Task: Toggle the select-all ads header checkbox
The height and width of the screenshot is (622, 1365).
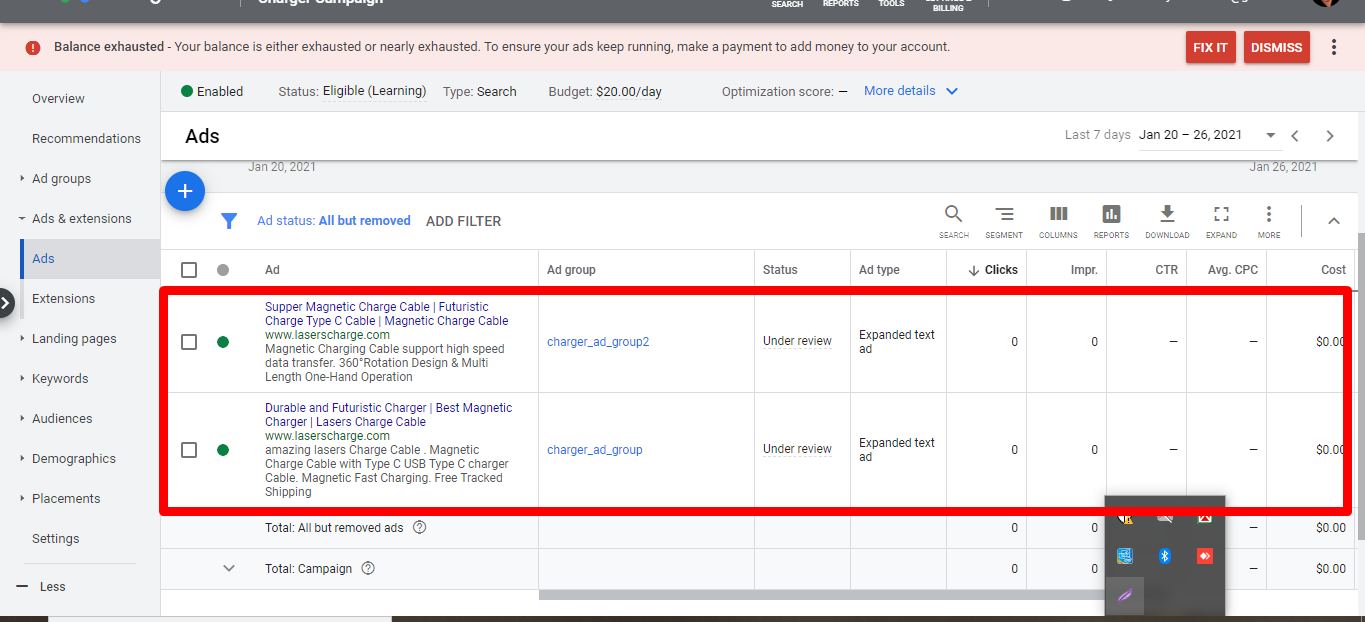Action: 189,270
